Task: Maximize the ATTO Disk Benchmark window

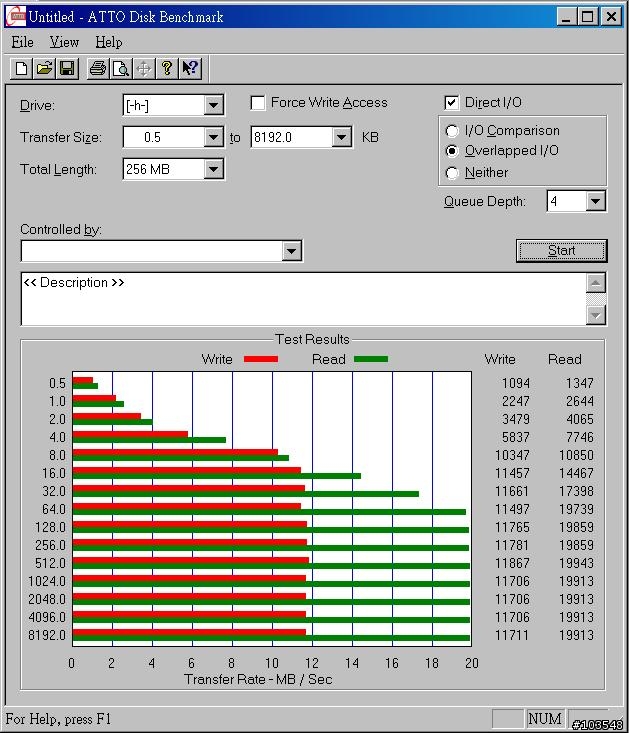Action: 587,17
